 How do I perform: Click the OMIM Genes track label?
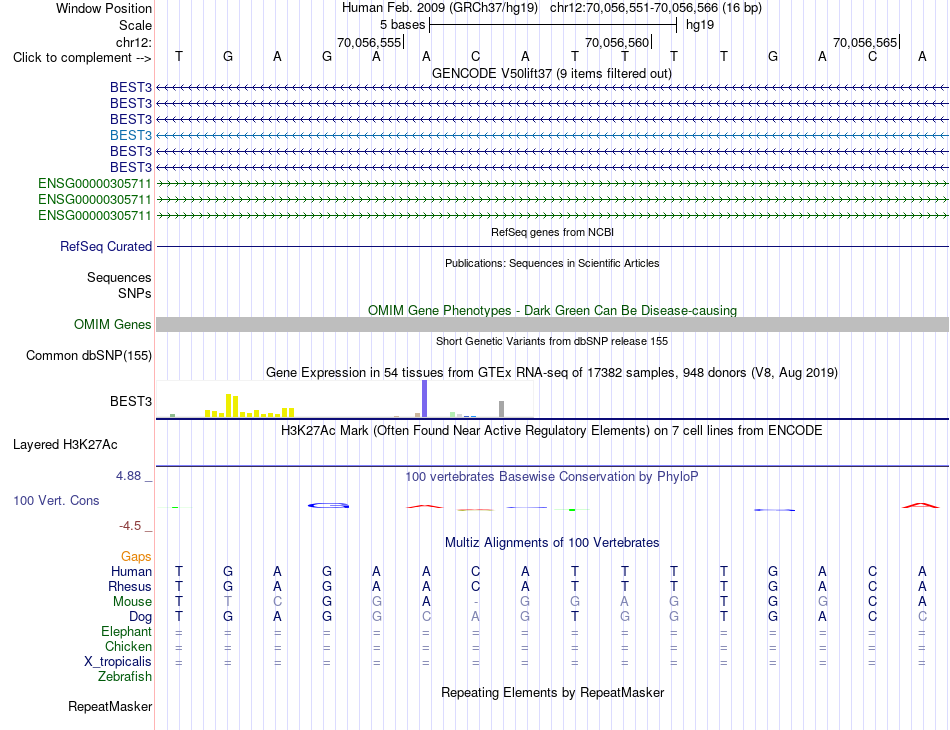112,324
